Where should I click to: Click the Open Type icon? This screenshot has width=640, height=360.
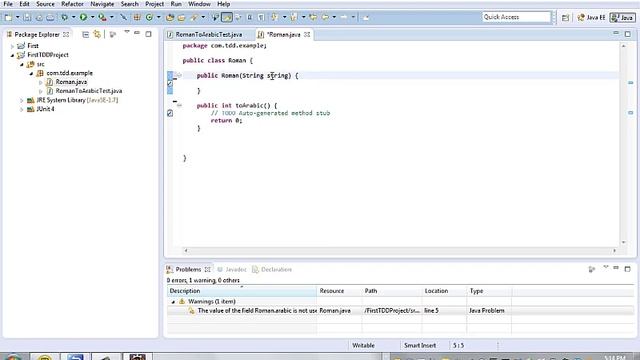tap(170, 17)
